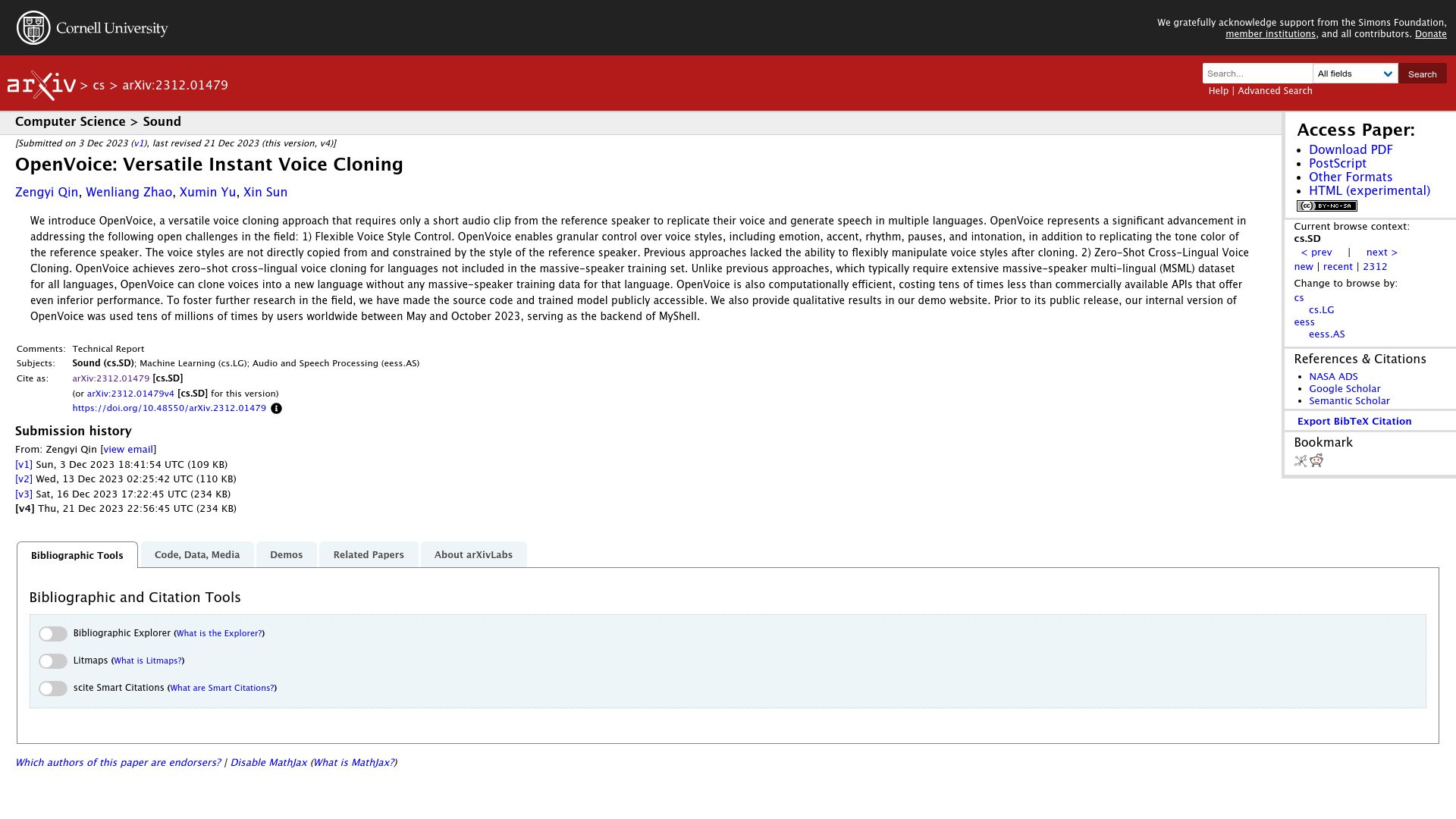The height and width of the screenshot is (819, 1456).
Task: Open the DOI link for the paper
Action: [x=169, y=409]
